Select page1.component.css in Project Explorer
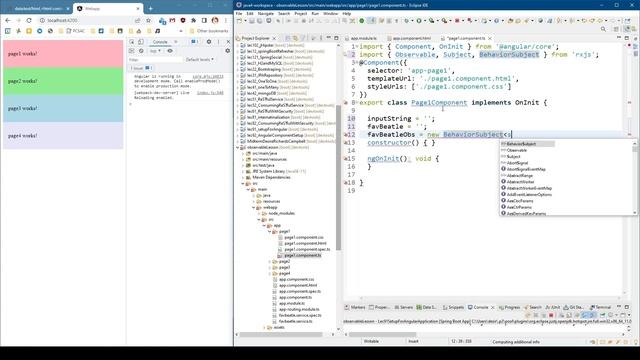This screenshot has width=640, height=360. (304, 237)
